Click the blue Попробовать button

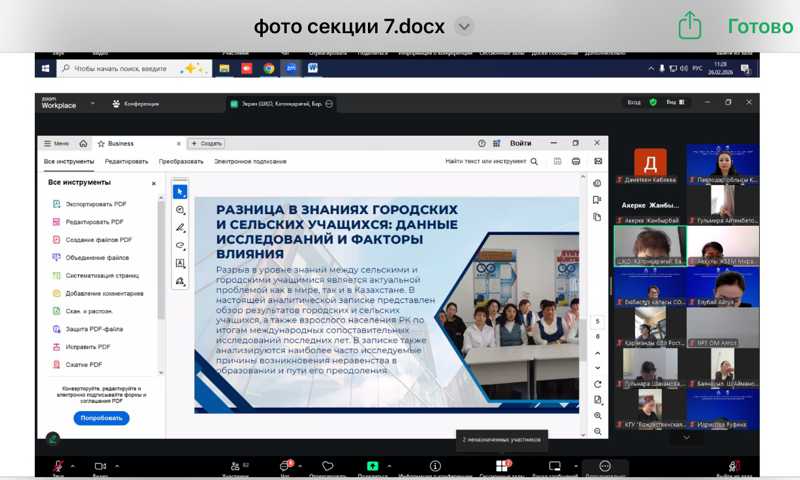coord(101,418)
